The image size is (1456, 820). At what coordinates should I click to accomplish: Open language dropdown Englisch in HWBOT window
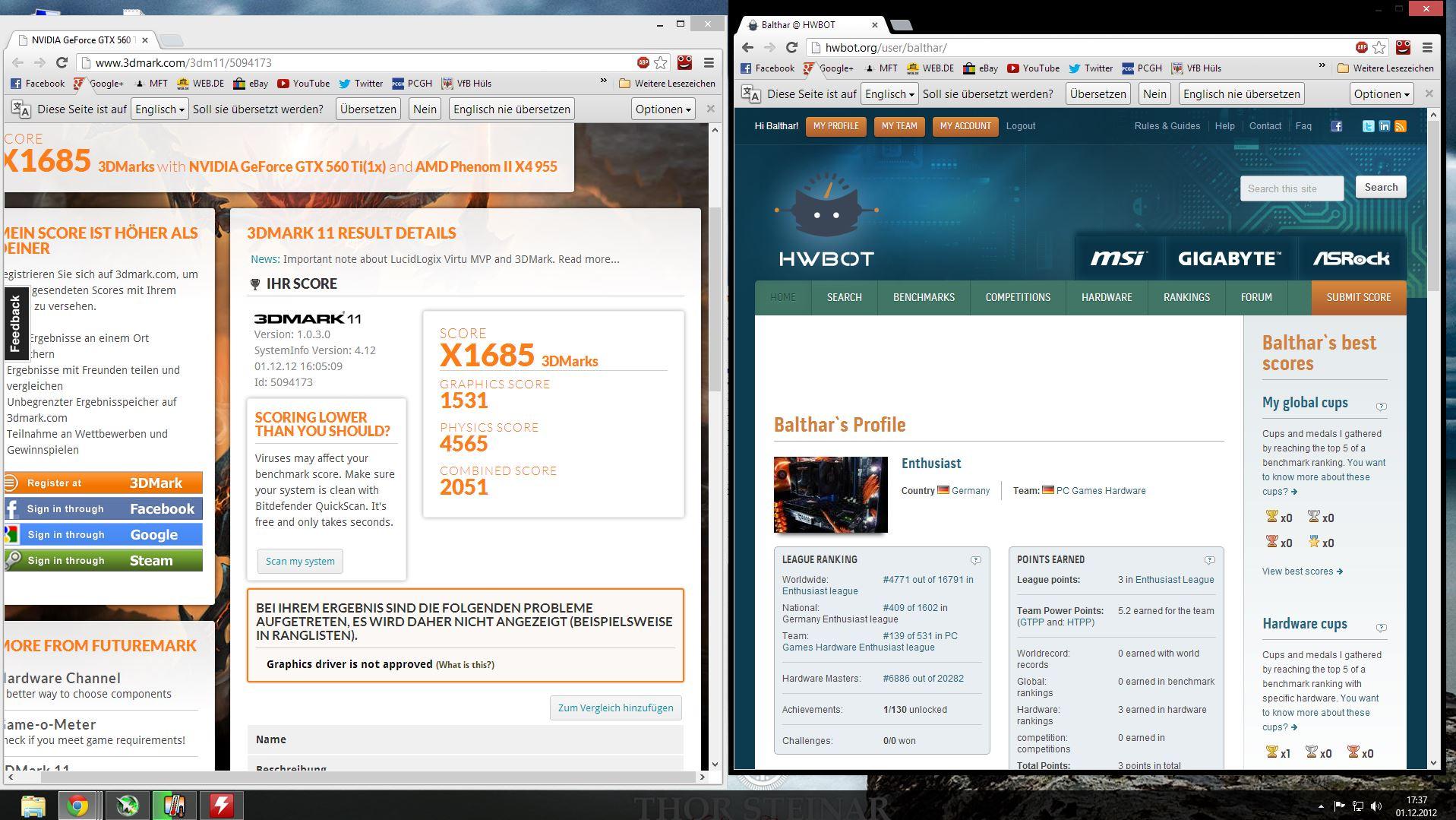(x=889, y=93)
